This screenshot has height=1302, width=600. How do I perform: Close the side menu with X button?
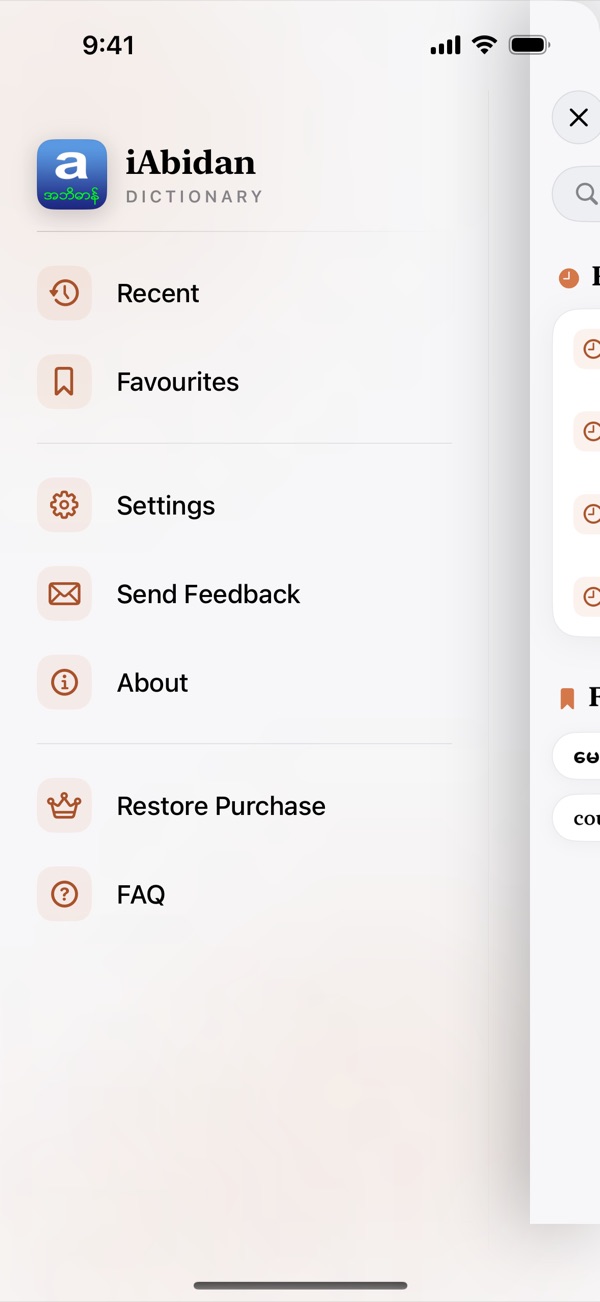point(578,118)
